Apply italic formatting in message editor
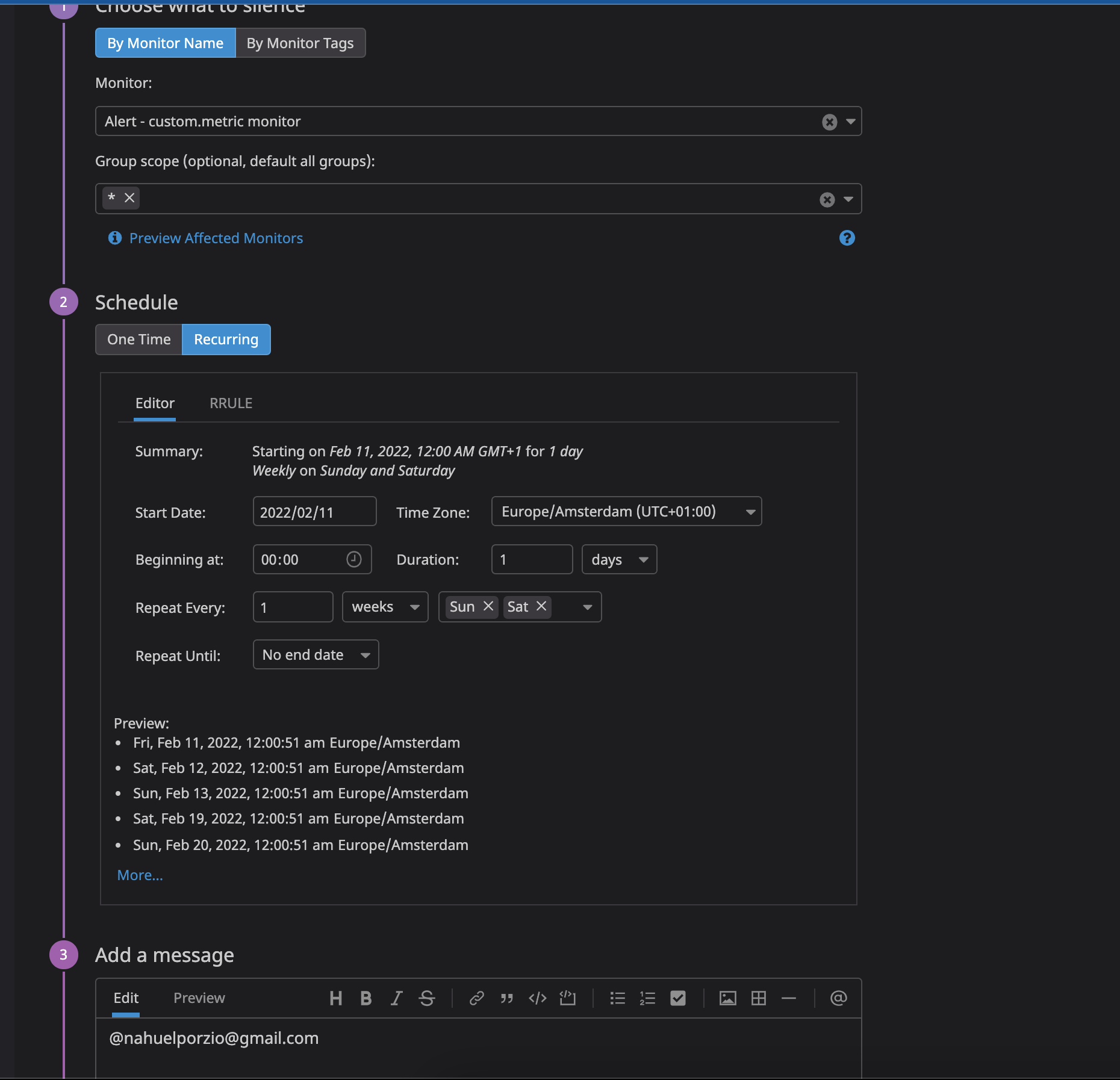 pyautogui.click(x=396, y=999)
